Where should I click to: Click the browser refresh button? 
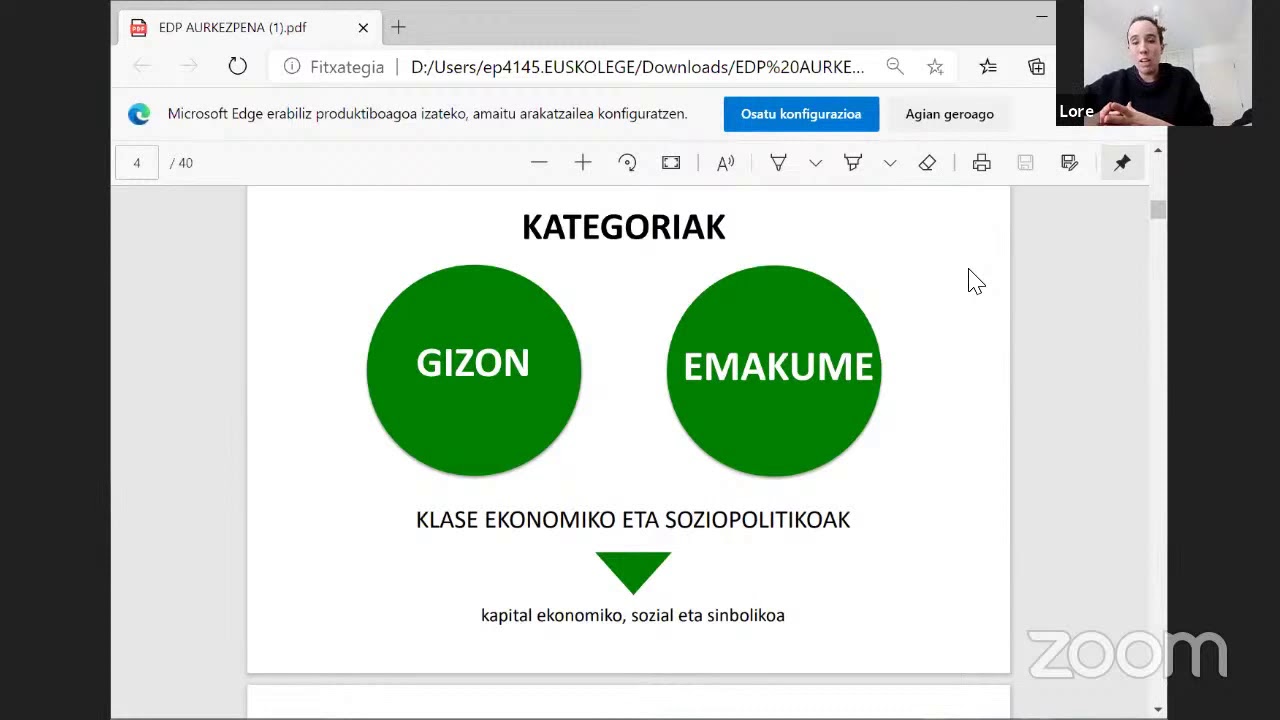click(x=237, y=67)
